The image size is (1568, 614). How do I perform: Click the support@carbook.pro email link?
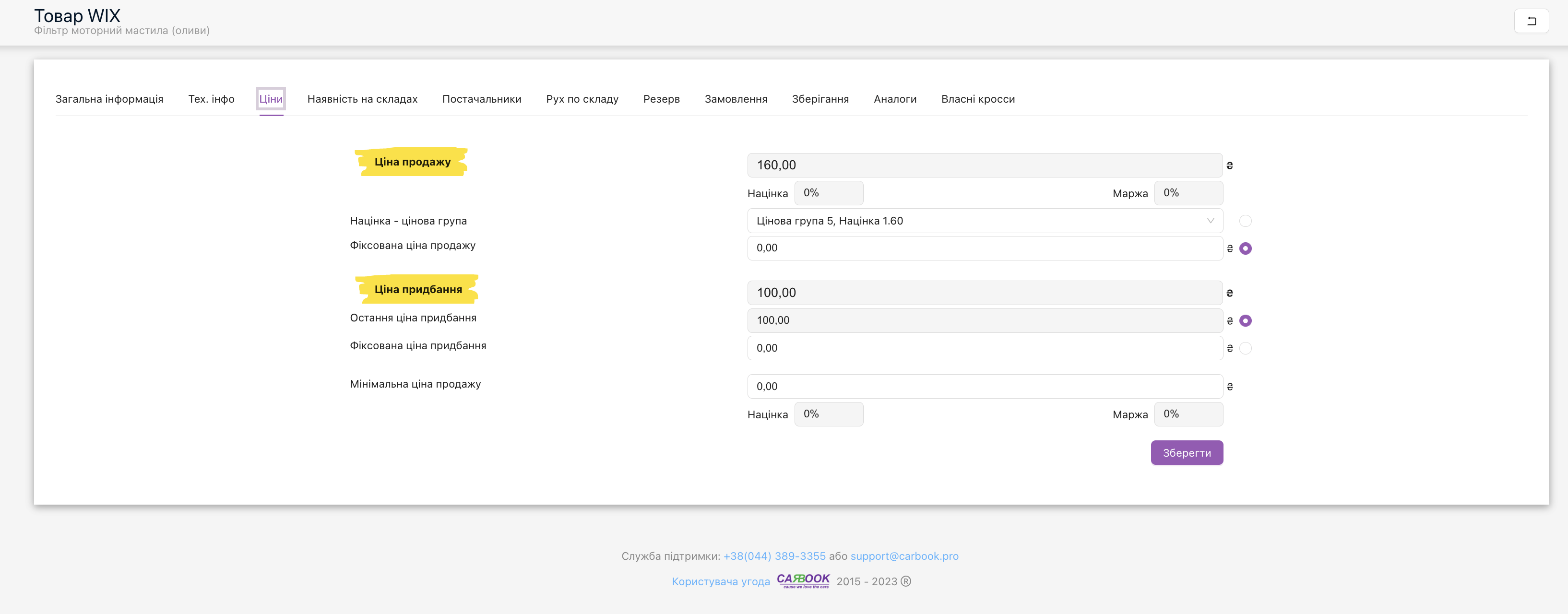904,556
